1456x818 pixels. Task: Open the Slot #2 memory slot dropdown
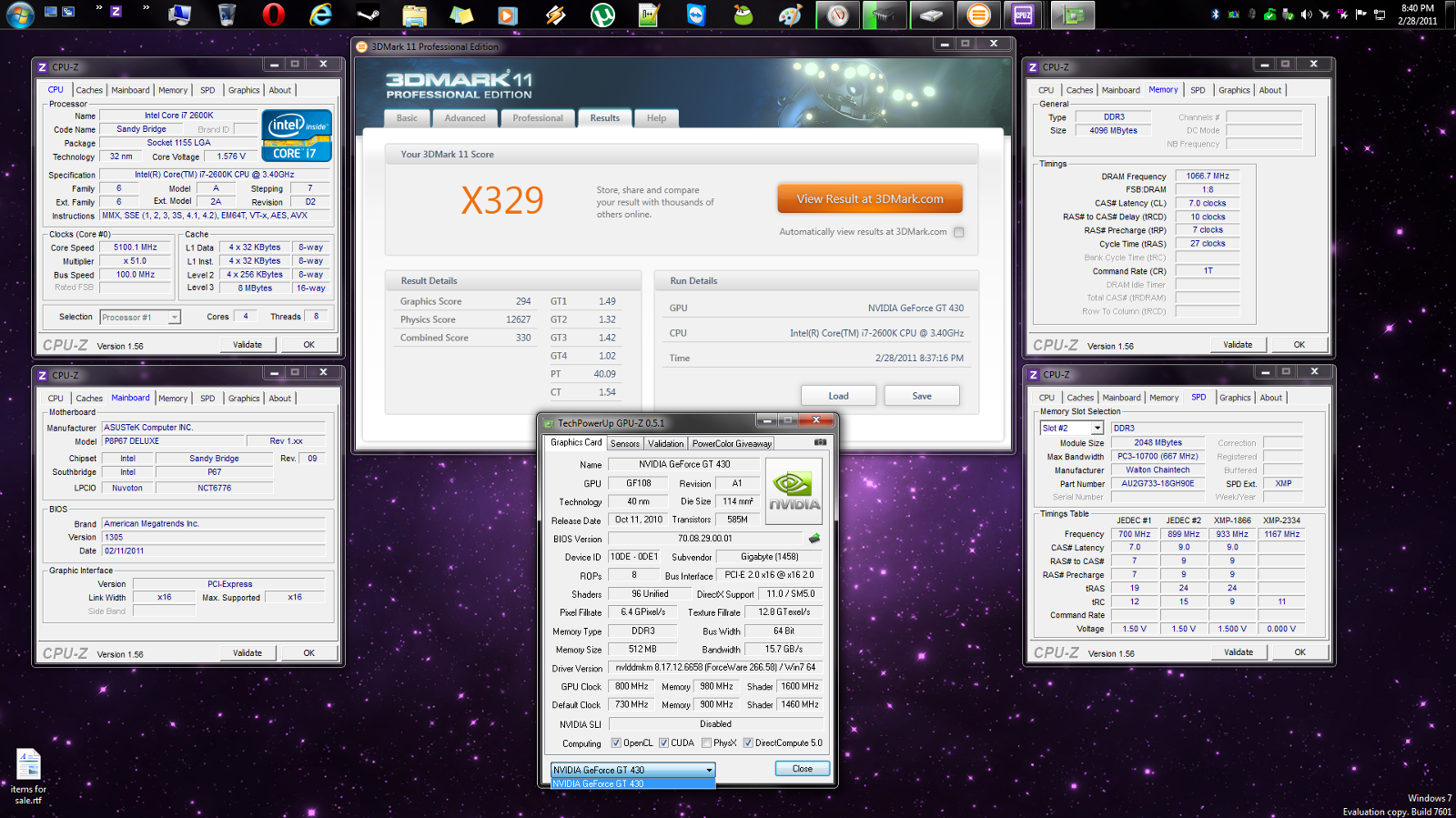pos(1072,428)
